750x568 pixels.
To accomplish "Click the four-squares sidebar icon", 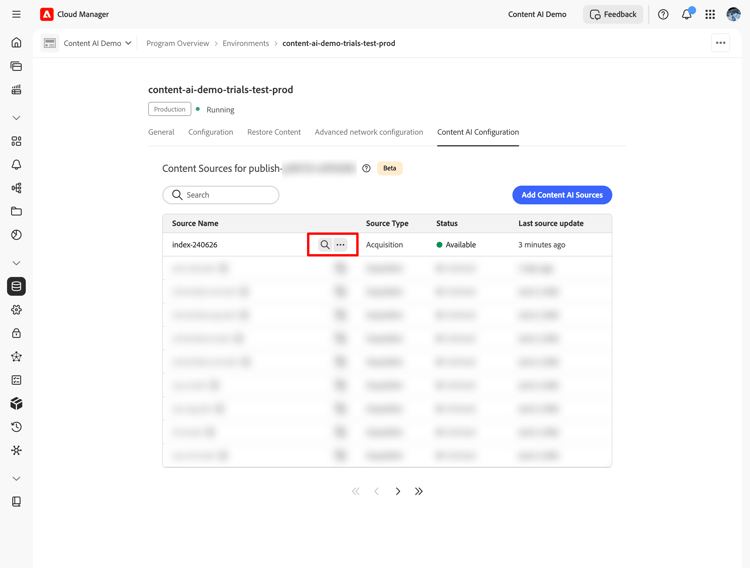I will point(16,141).
